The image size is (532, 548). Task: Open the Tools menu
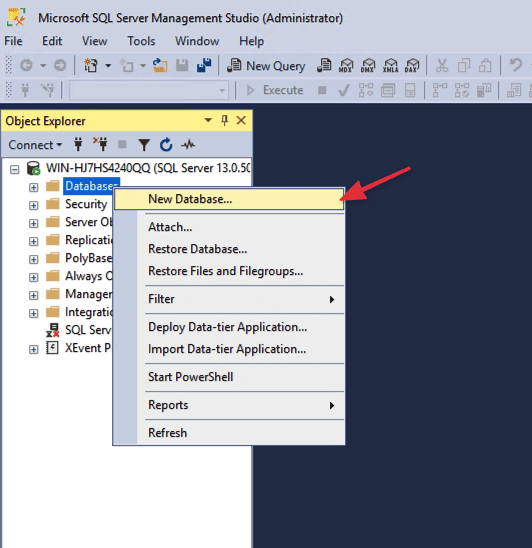tap(141, 41)
